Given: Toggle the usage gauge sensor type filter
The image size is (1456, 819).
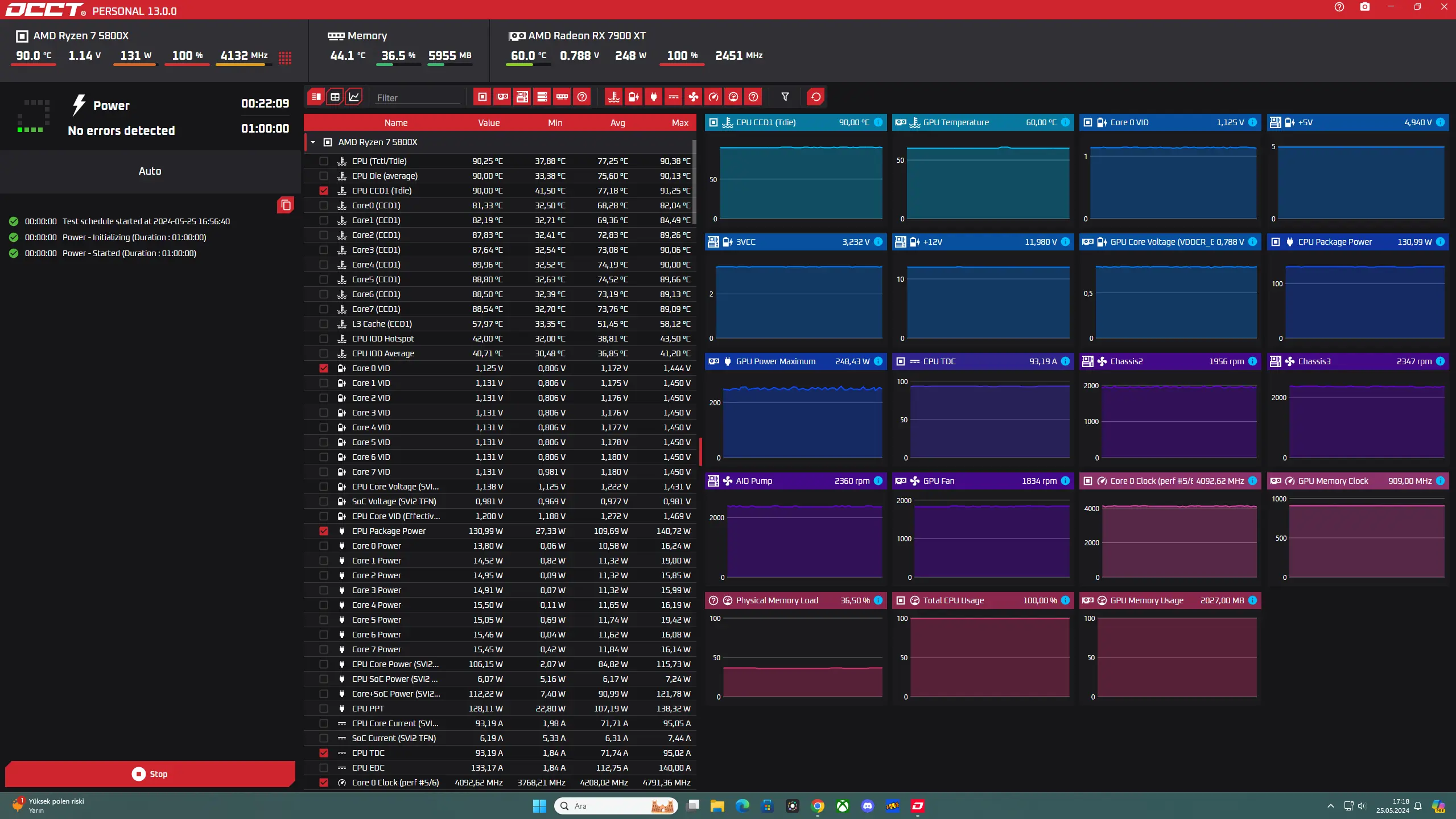Looking at the screenshot, I should click(733, 97).
